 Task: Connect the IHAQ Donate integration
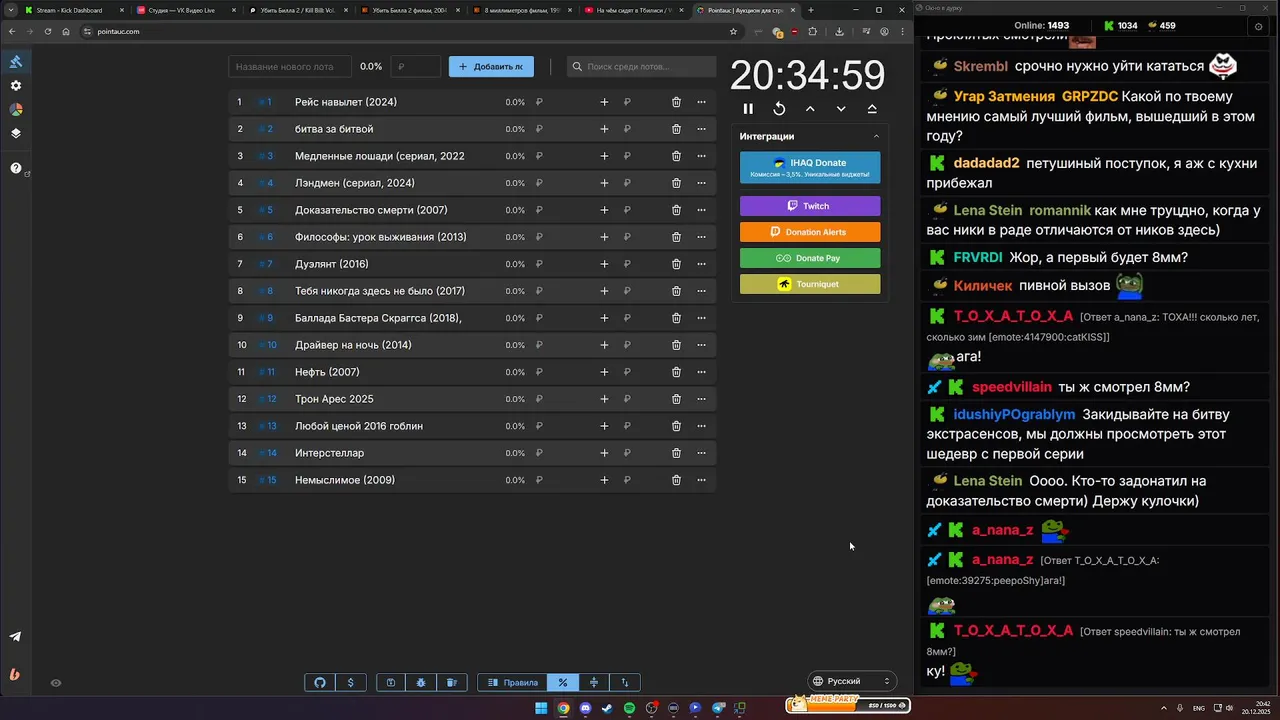[810, 168]
